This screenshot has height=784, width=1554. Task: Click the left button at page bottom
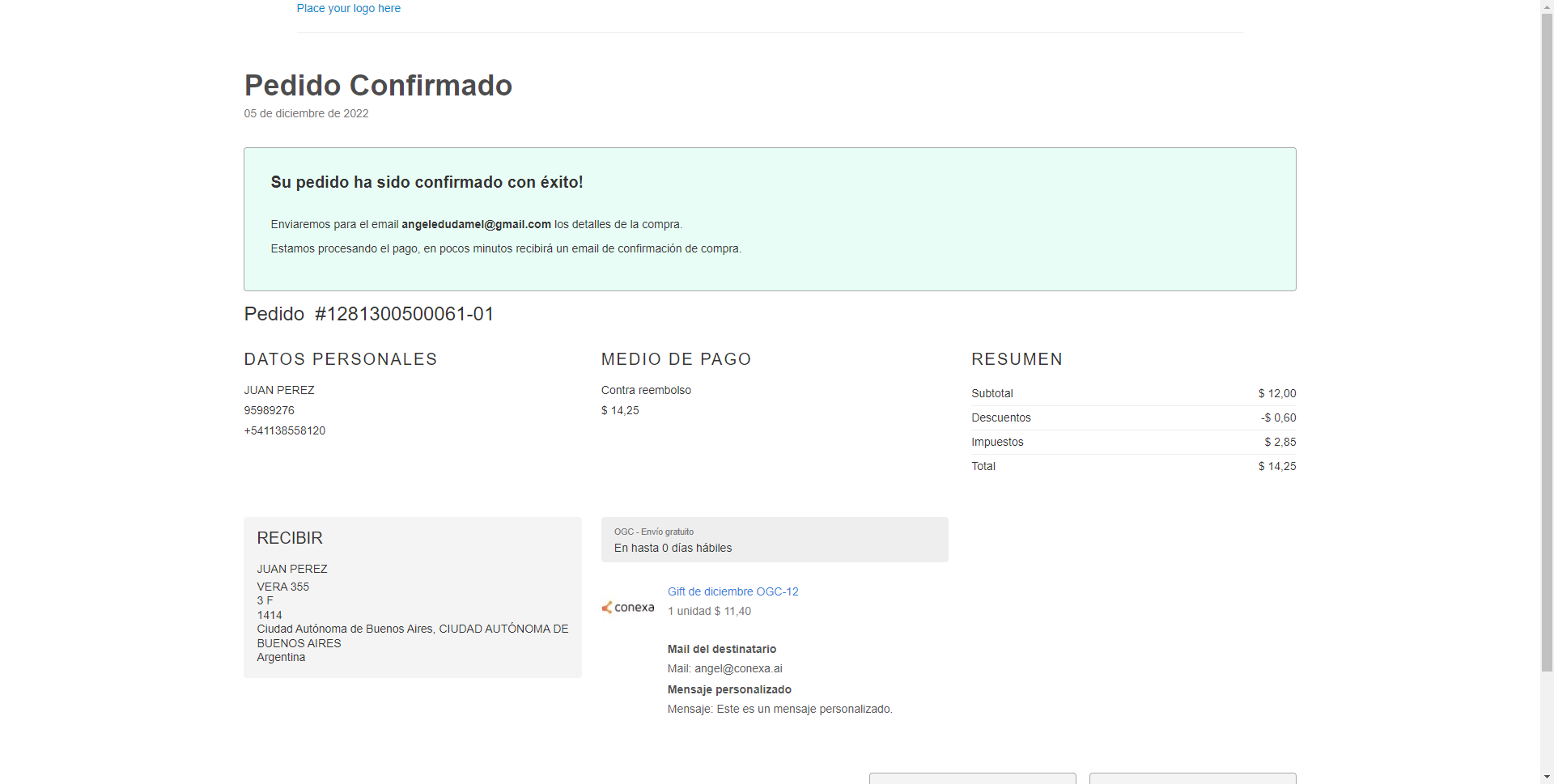[x=972, y=778]
